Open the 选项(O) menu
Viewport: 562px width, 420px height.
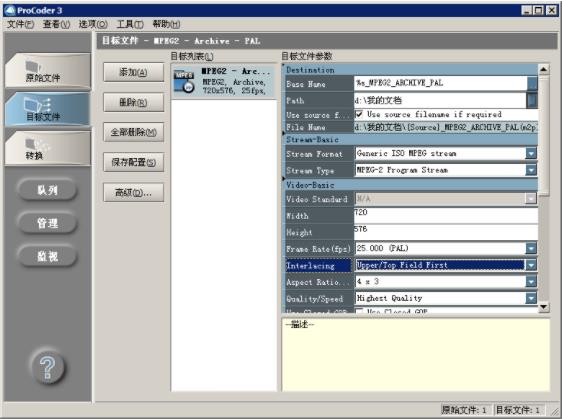[x=93, y=24]
